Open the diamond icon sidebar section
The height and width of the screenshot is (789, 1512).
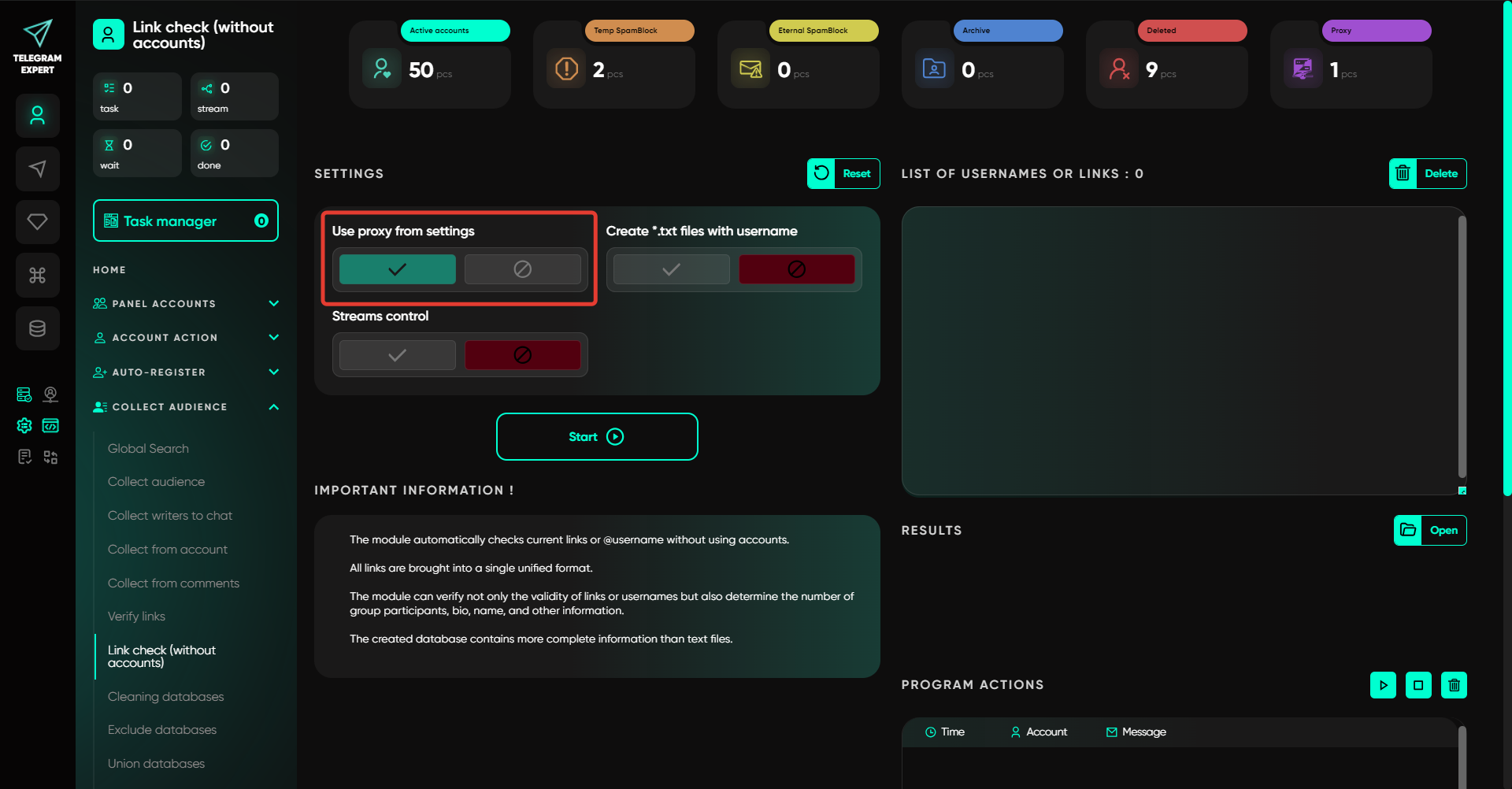[37, 222]
